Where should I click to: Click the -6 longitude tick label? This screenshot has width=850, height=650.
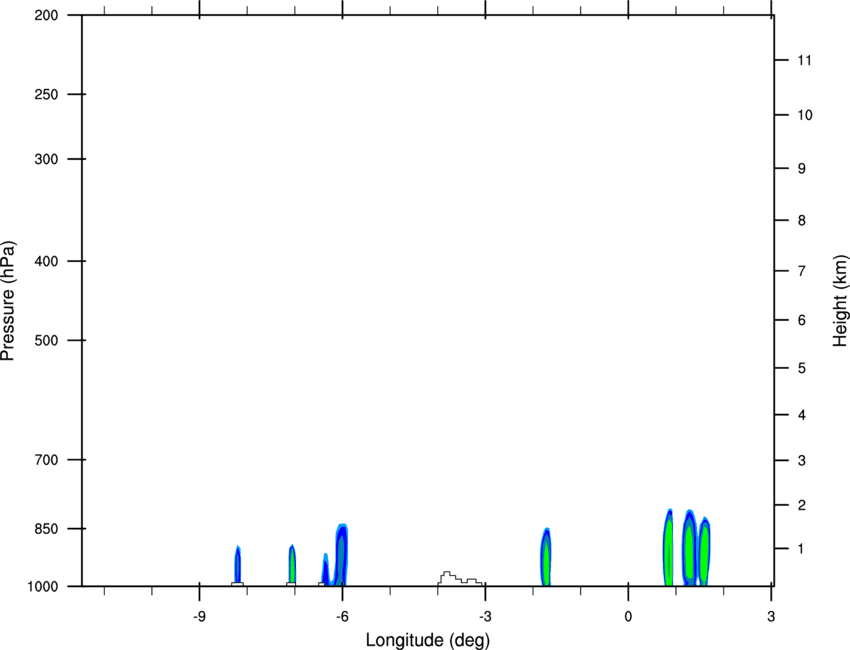tap(342, 617)
